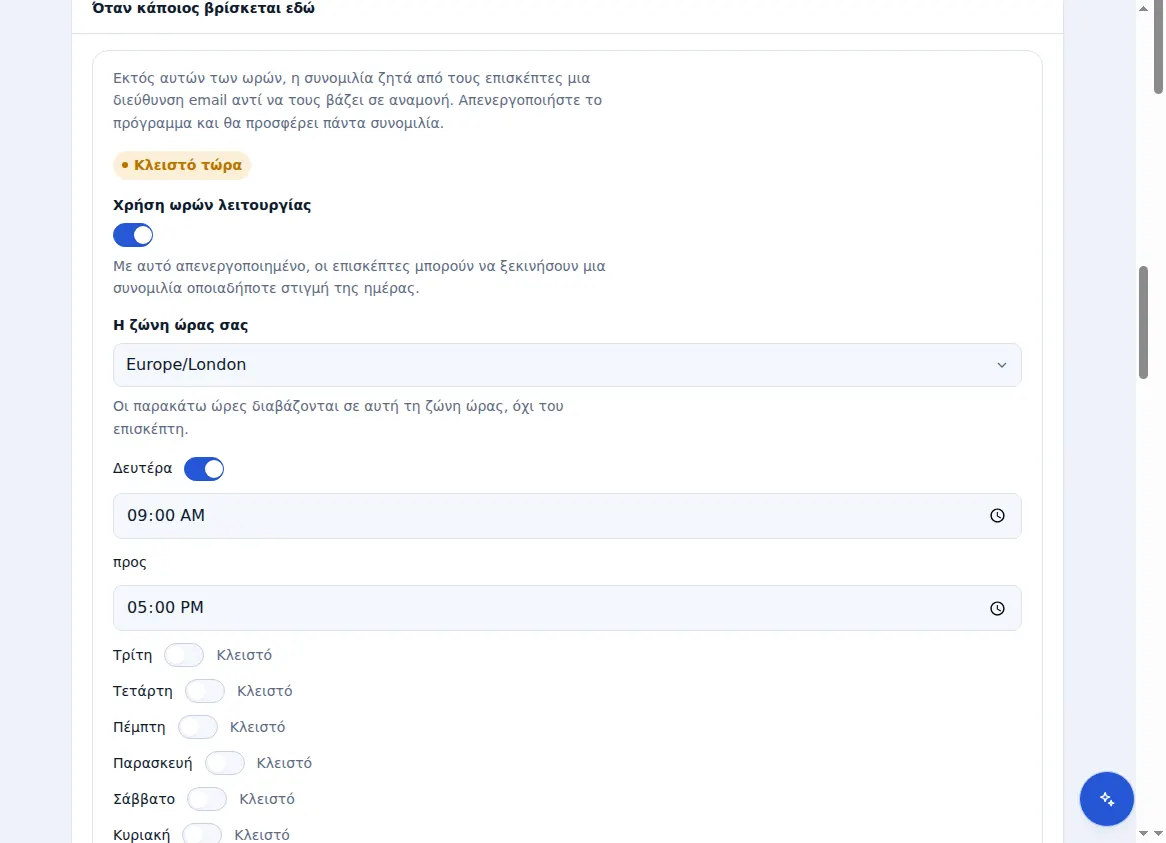Toggle Κυριακή opening hours on
1166x843 pixels.
(202, 835)
